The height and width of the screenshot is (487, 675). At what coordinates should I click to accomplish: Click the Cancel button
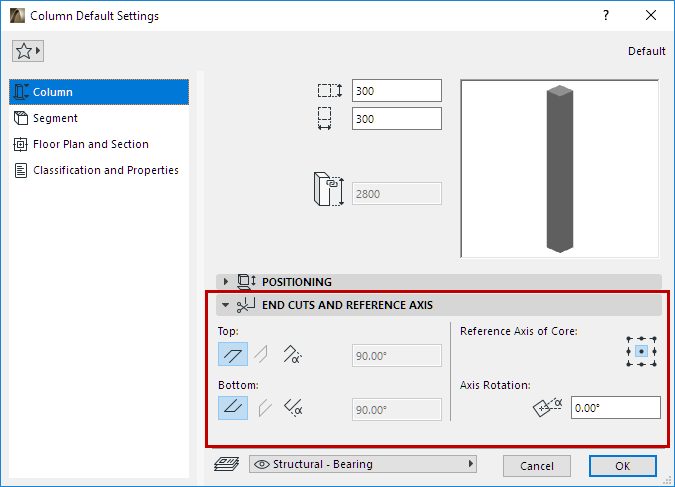click(x=537, y=466)
